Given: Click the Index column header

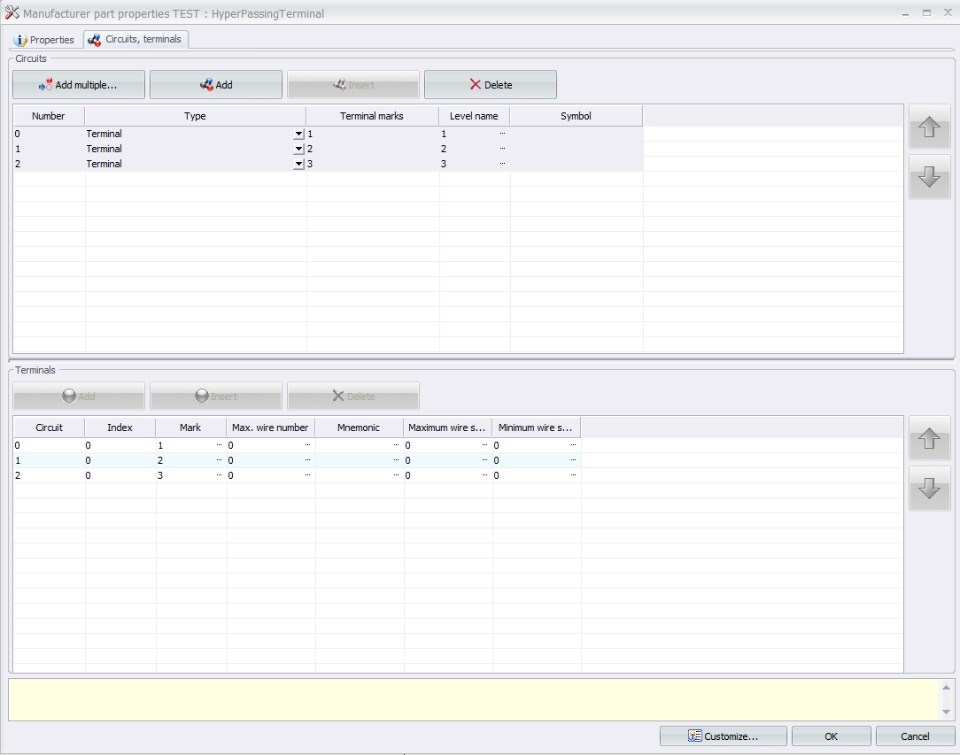Looking at the screenshot, I should pos(120,427).
